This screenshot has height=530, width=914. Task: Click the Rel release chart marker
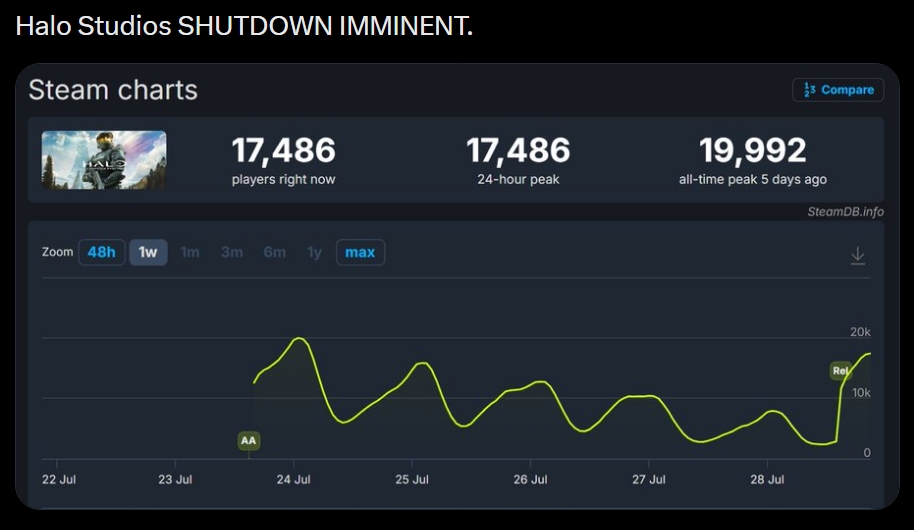(x=840, y=370)
